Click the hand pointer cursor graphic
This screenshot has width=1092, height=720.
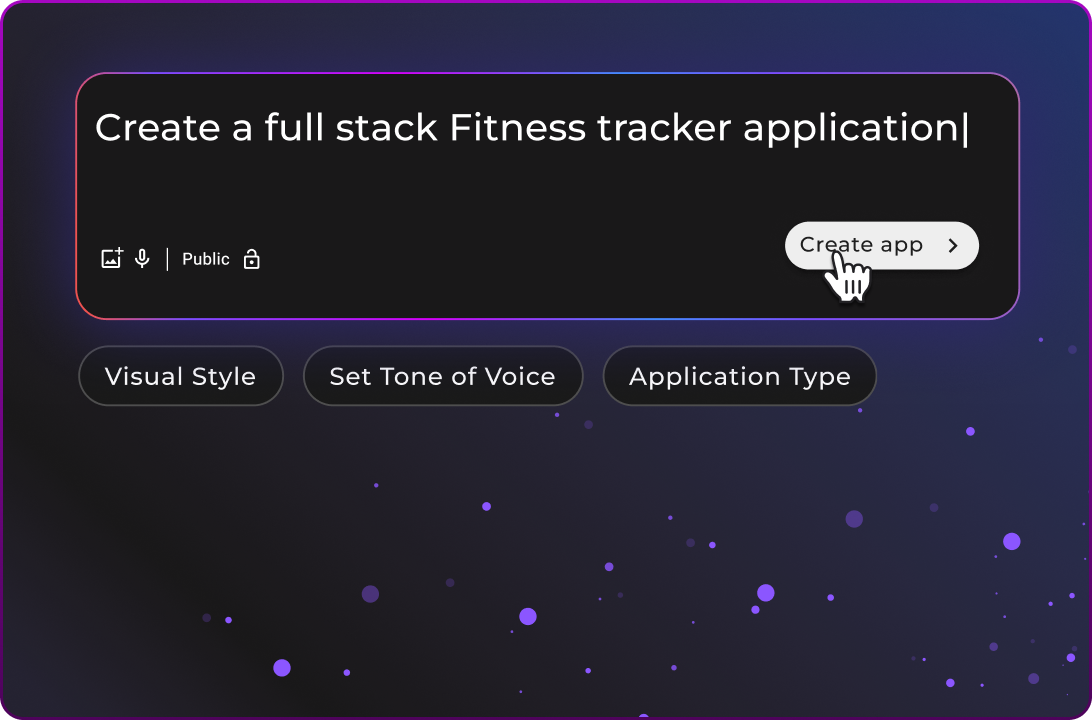(848, 276)
